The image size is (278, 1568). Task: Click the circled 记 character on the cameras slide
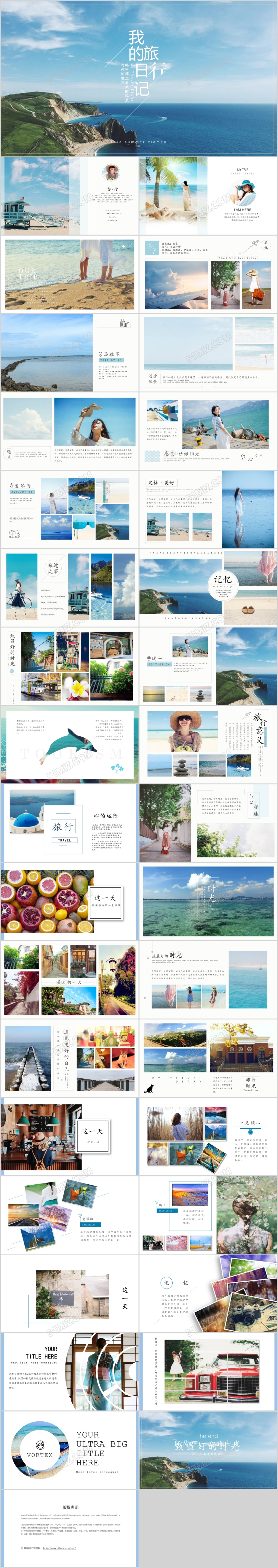tap(166, 1282)
